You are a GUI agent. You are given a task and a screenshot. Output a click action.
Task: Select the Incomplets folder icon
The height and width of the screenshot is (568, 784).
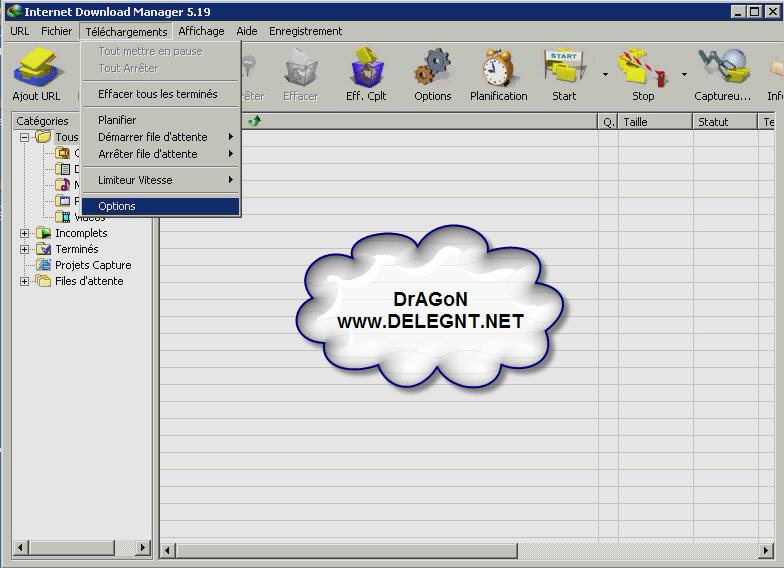tap(44, 233)
